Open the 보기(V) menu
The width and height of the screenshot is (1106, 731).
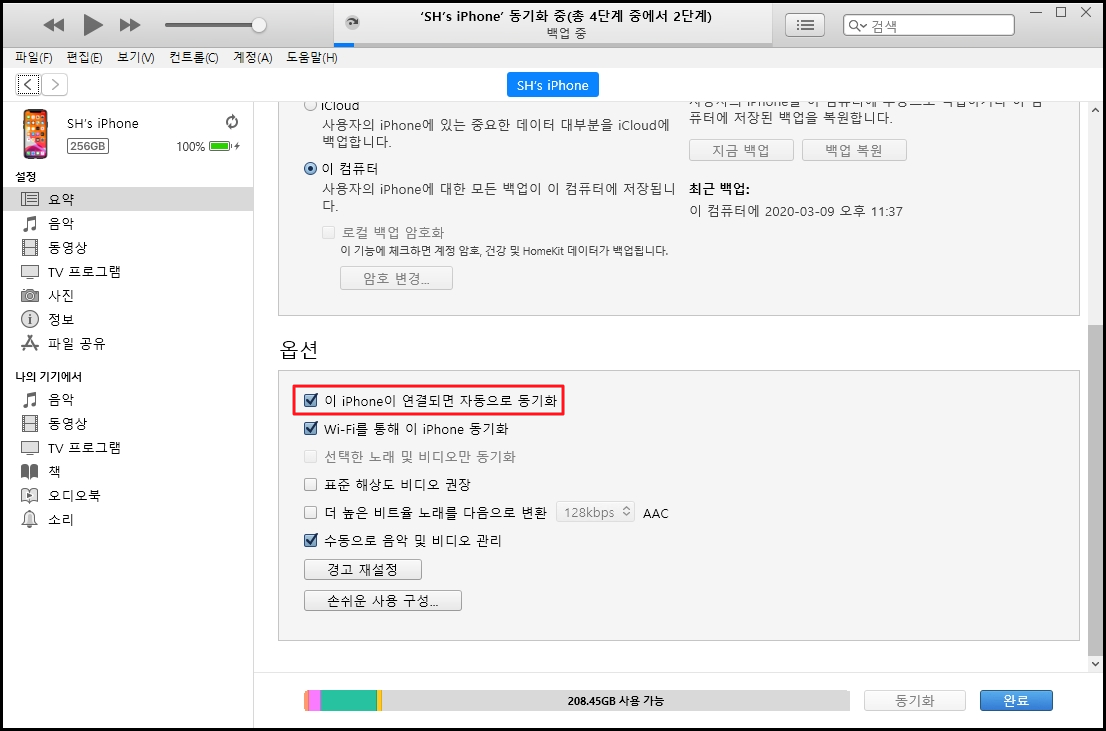tap(135, 58)
